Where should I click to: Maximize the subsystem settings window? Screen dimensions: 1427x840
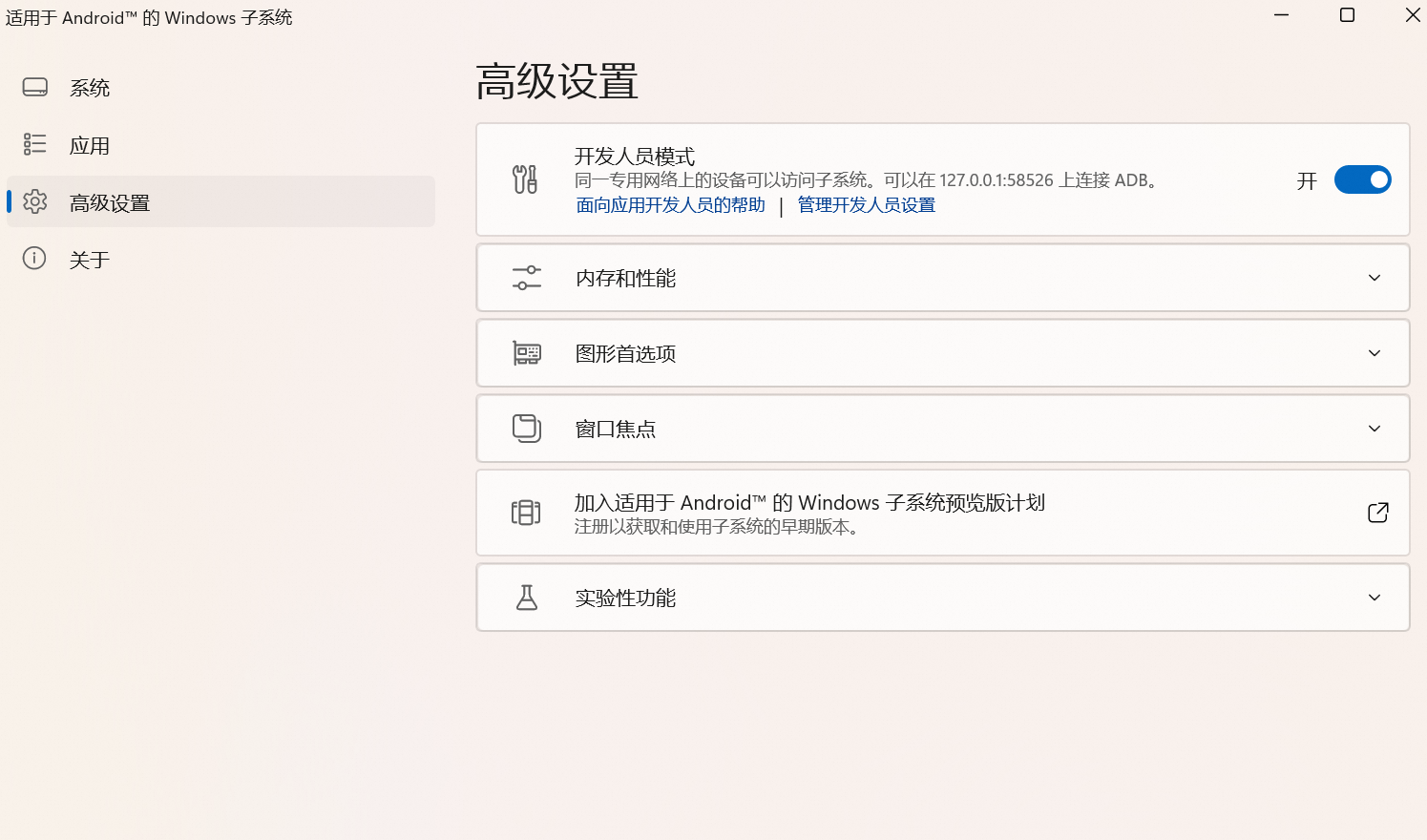pyautogui.click(x=1347, y=15)
